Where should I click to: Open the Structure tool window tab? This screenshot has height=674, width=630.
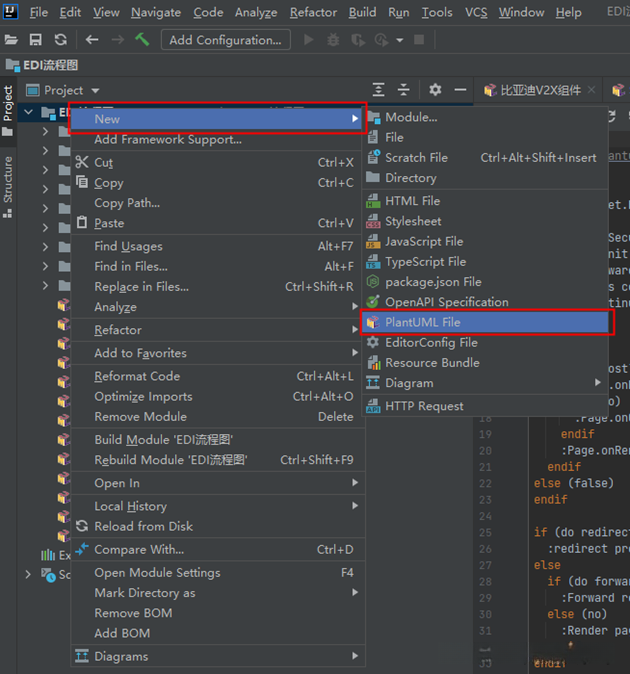point(8,180)
